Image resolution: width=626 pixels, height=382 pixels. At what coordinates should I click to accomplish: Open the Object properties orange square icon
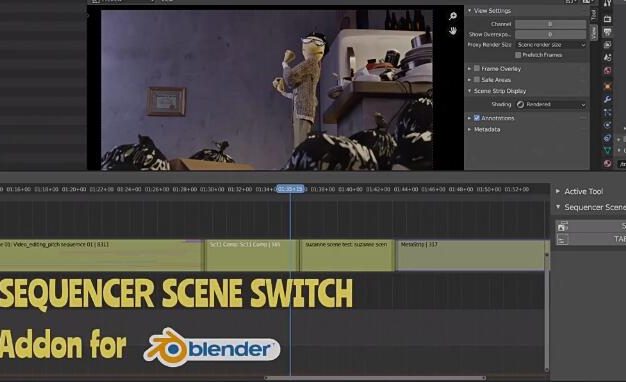(x=608, y=86)
